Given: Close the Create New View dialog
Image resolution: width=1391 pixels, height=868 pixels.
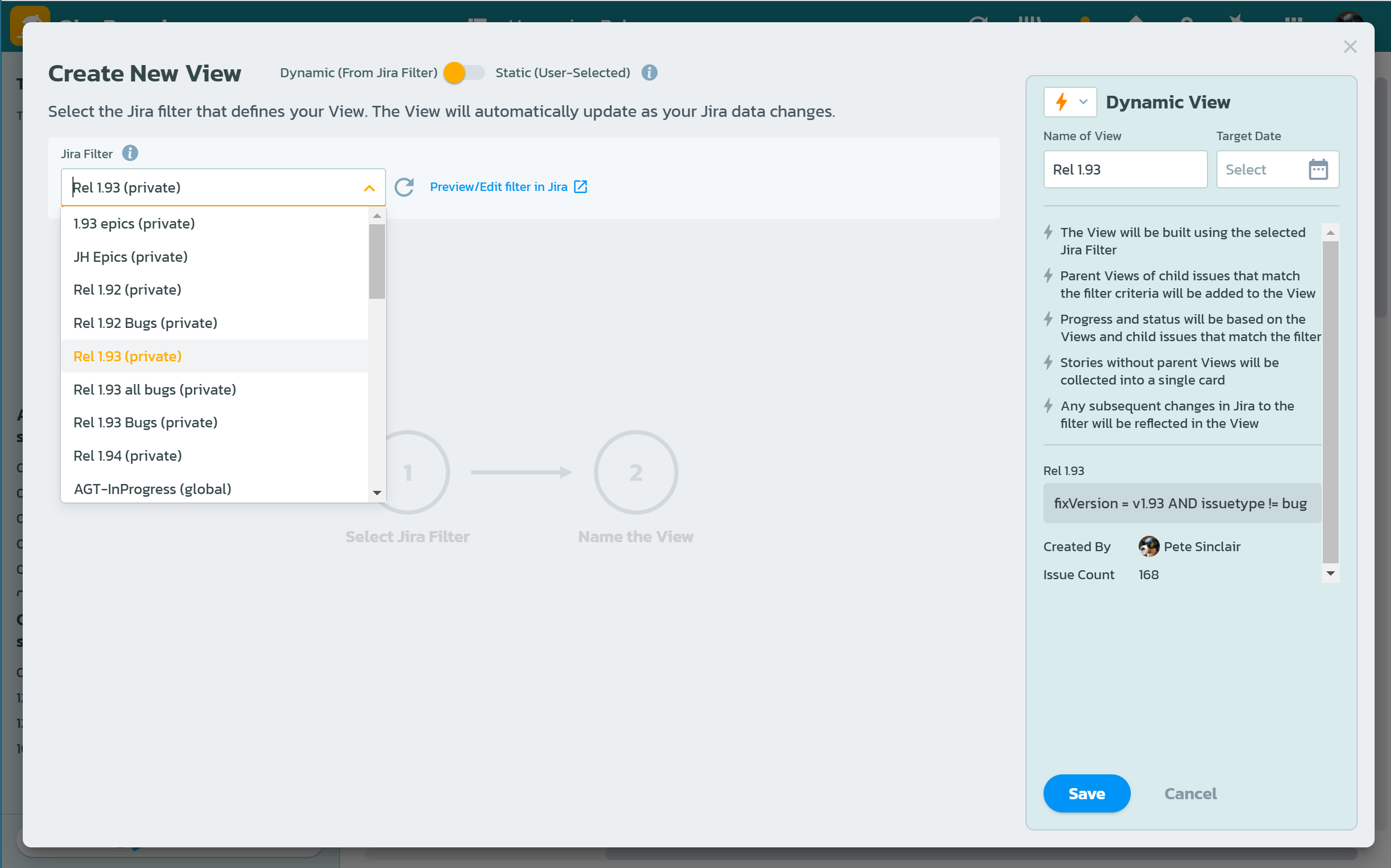Looking at the screenshot, I should pos(1350,47).
